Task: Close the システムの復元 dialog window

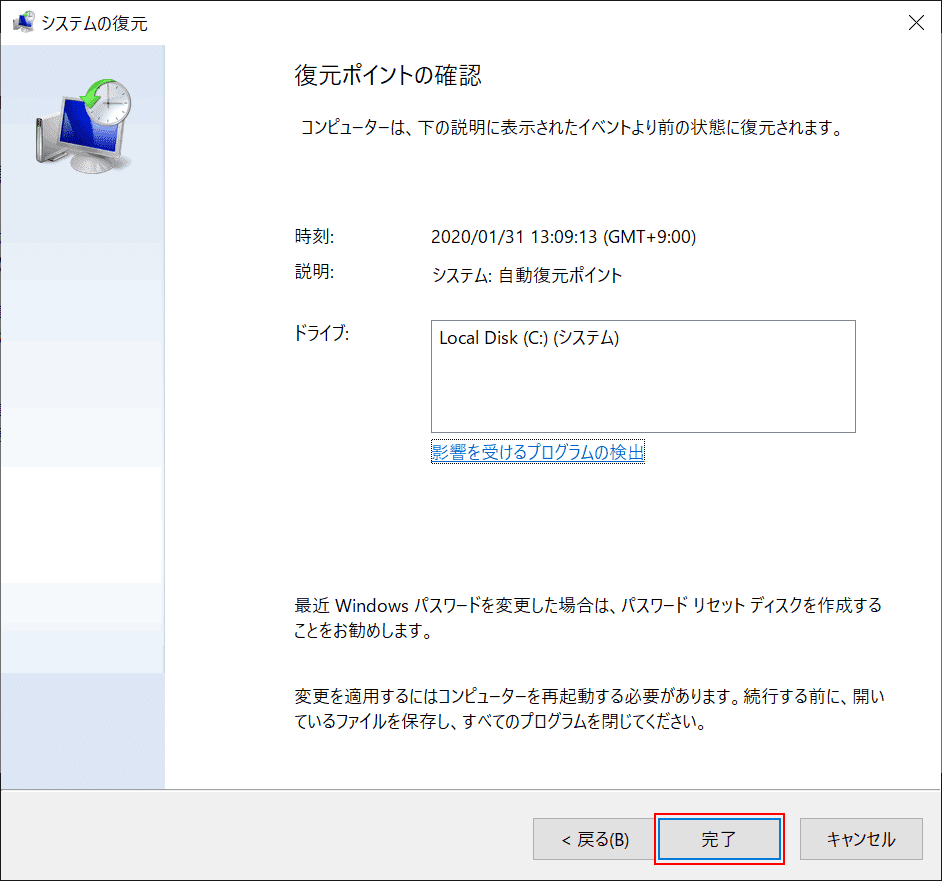Action: [916, 23]
